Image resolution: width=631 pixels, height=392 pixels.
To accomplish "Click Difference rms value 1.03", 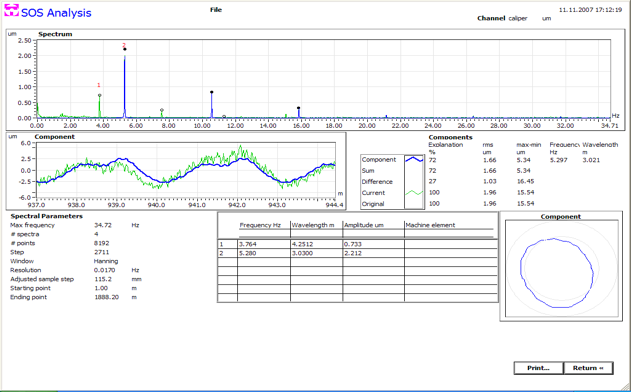I will coord(489,182).
